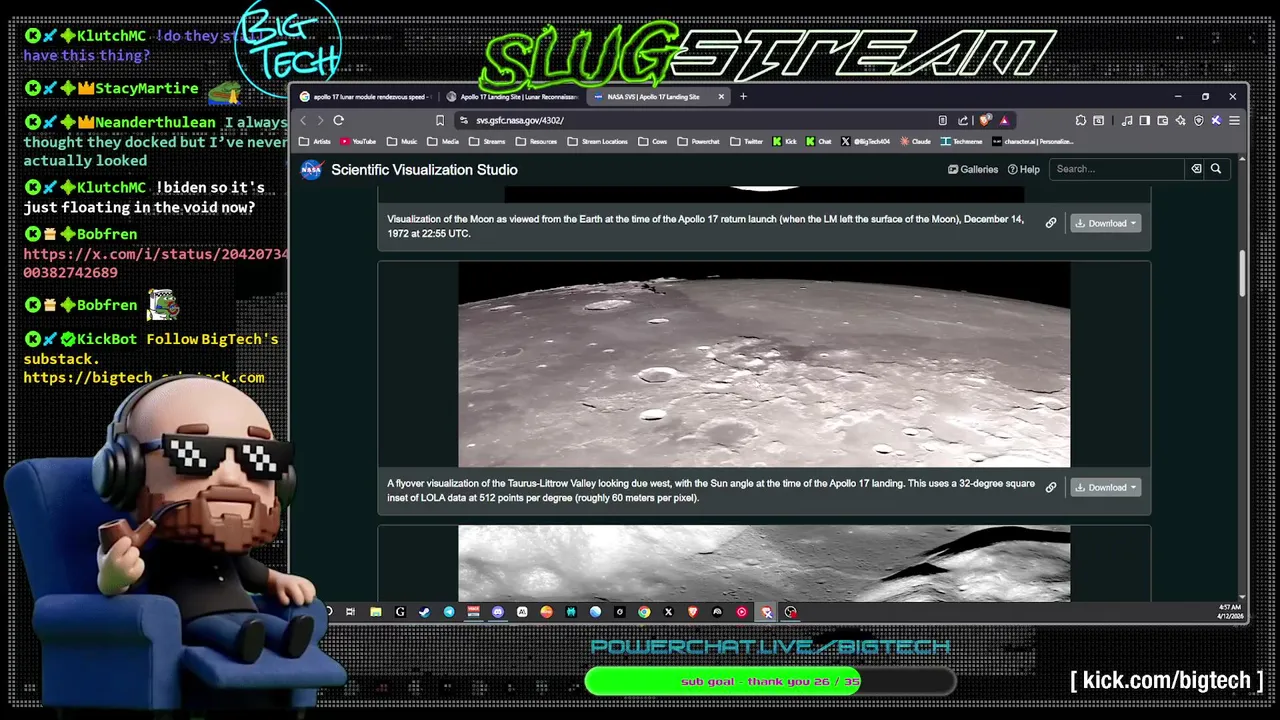Click the NASA logo on the page
Image resolution: width=1280 pixels, height=720 pixels.
pos(312,170)
